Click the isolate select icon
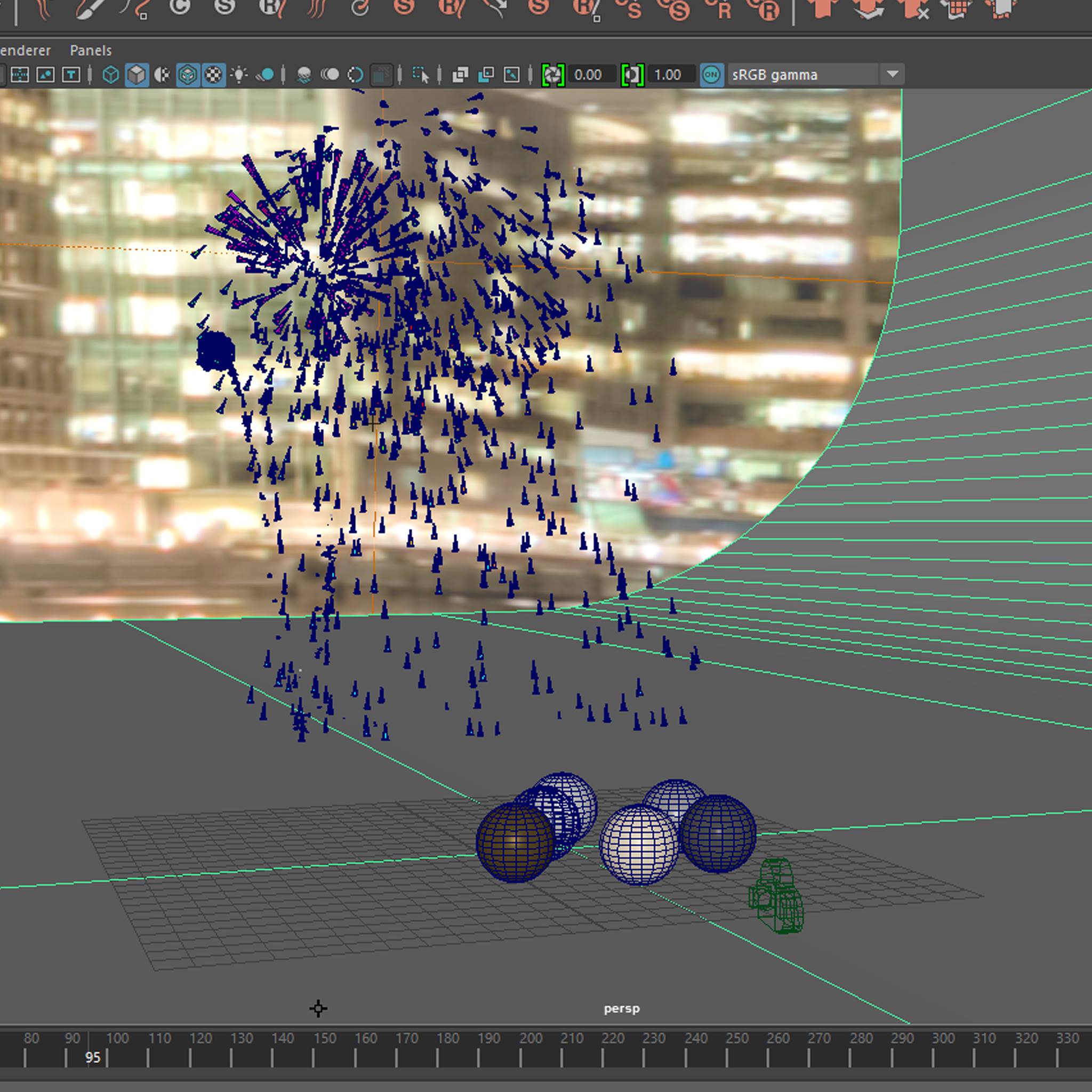The width and height of the screenshot is (1092, 1092). click(421, 75)
